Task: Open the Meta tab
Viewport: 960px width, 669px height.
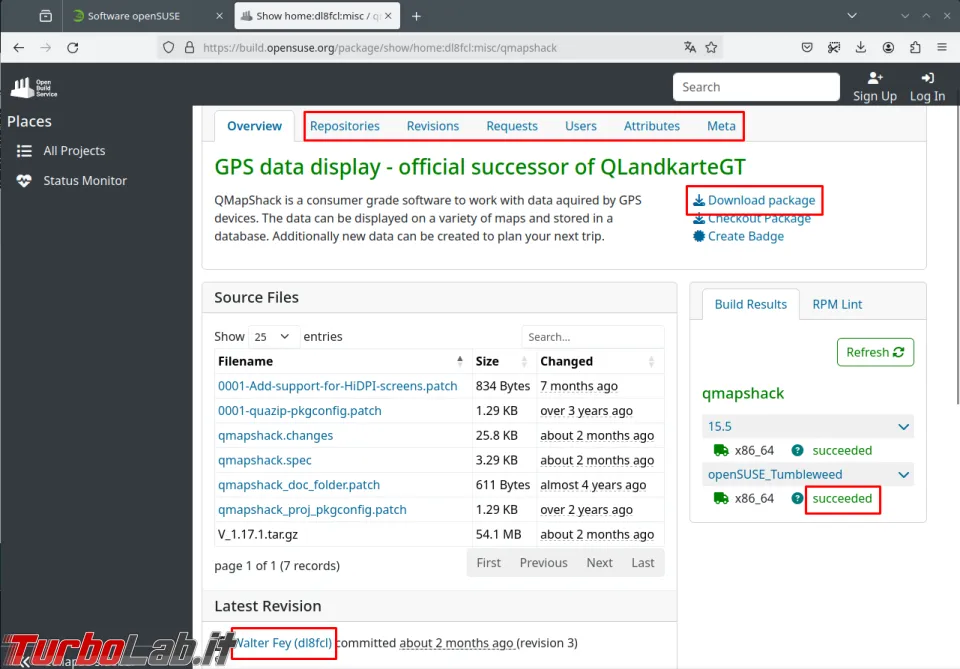Action: tap(721, 126)
